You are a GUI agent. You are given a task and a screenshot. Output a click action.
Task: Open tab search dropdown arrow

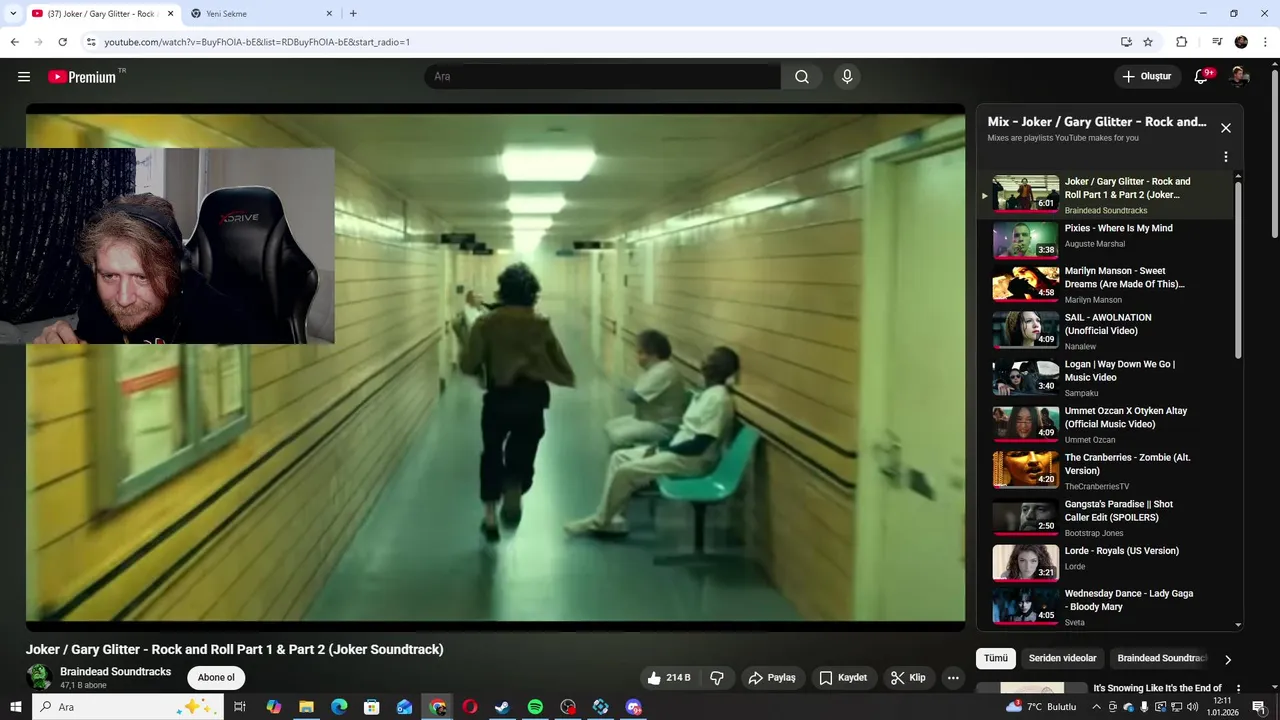point(13,14)
